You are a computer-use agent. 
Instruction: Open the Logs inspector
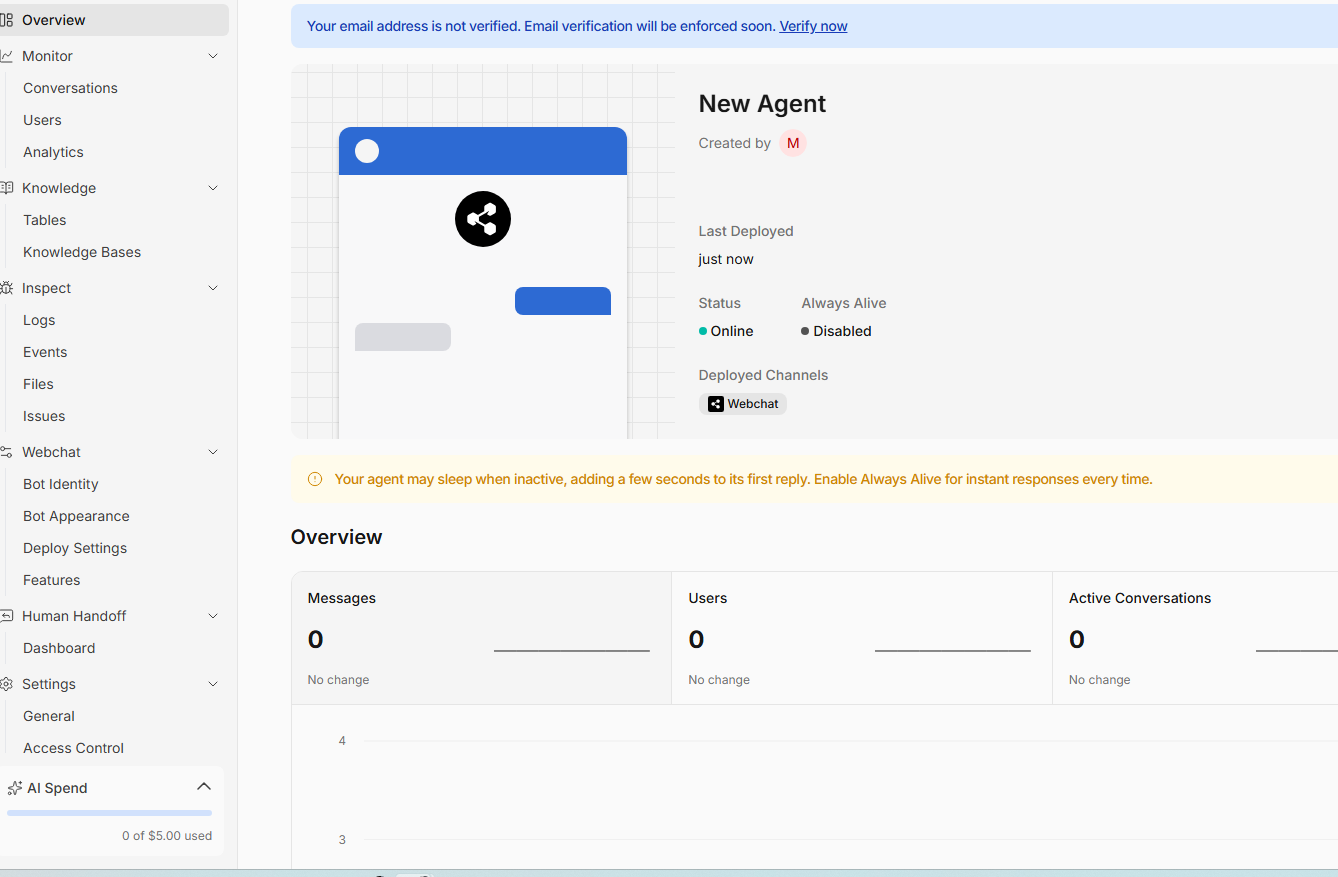click(x=38, y=319)
